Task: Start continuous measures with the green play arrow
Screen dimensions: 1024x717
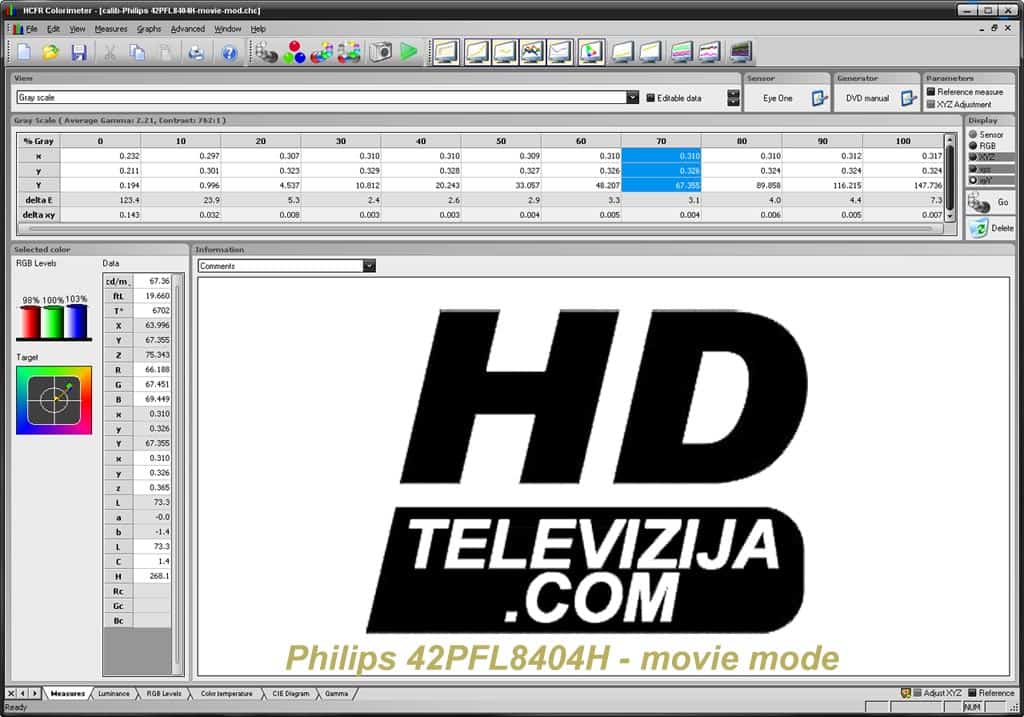Action: pyautogui.click(x=409, y=52)
